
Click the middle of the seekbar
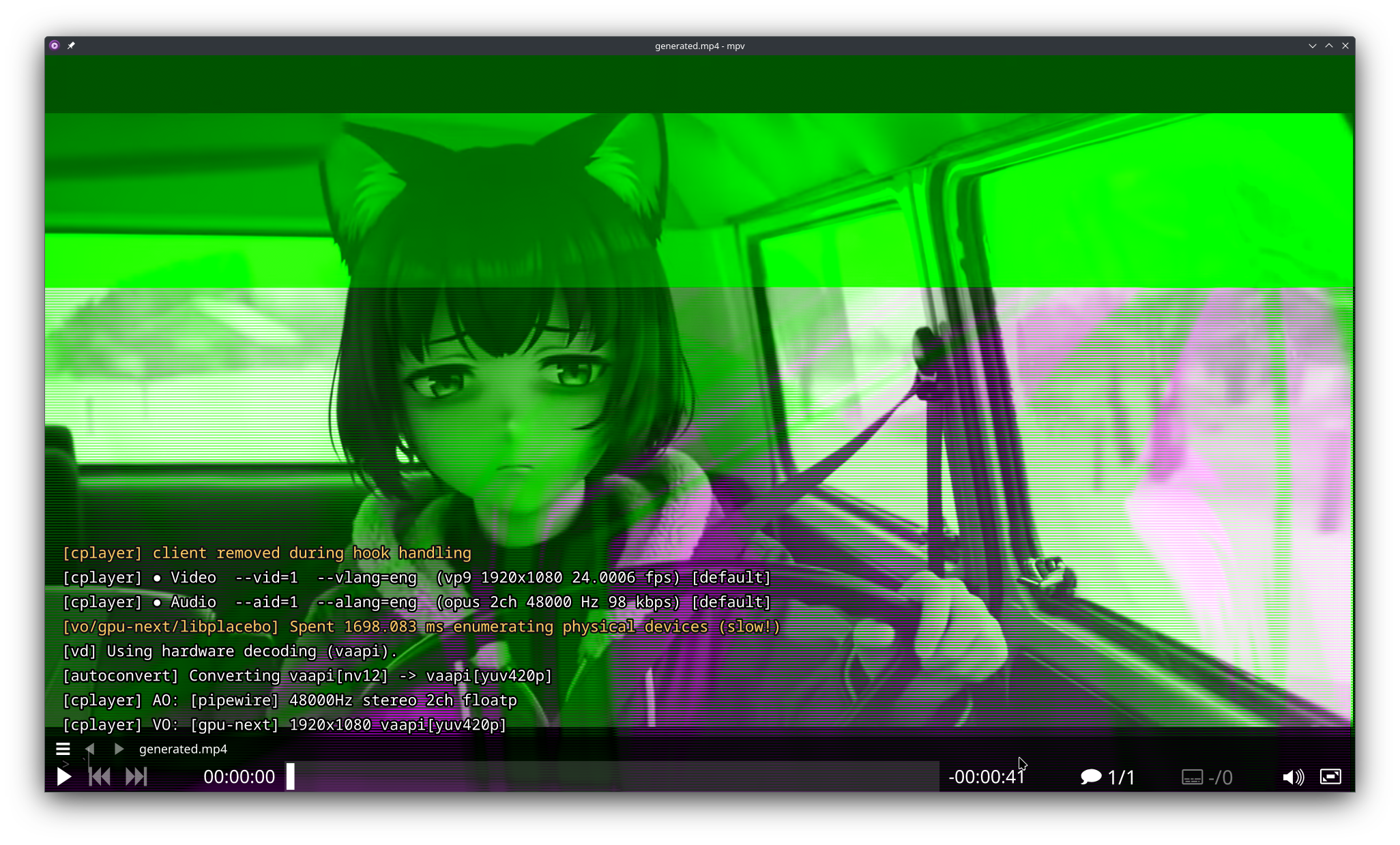613,777
